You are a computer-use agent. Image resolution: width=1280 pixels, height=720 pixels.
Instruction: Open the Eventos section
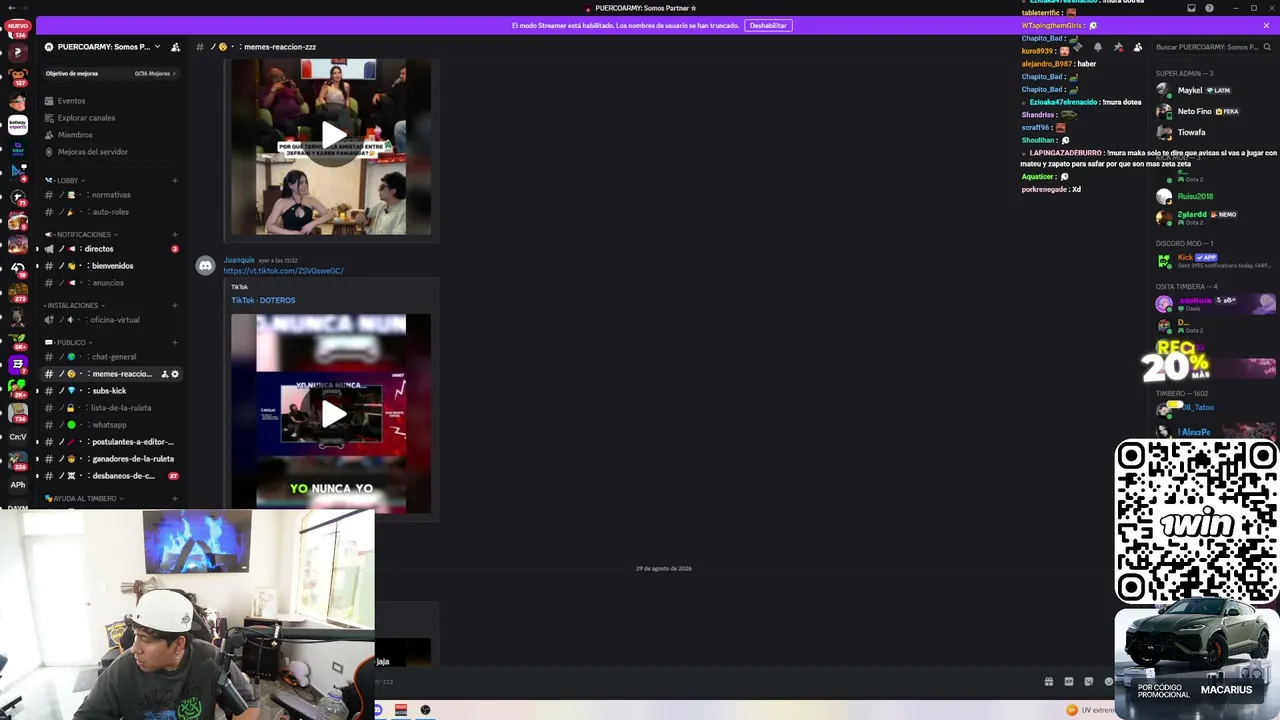pyautogui.click(x=110, y=101)
